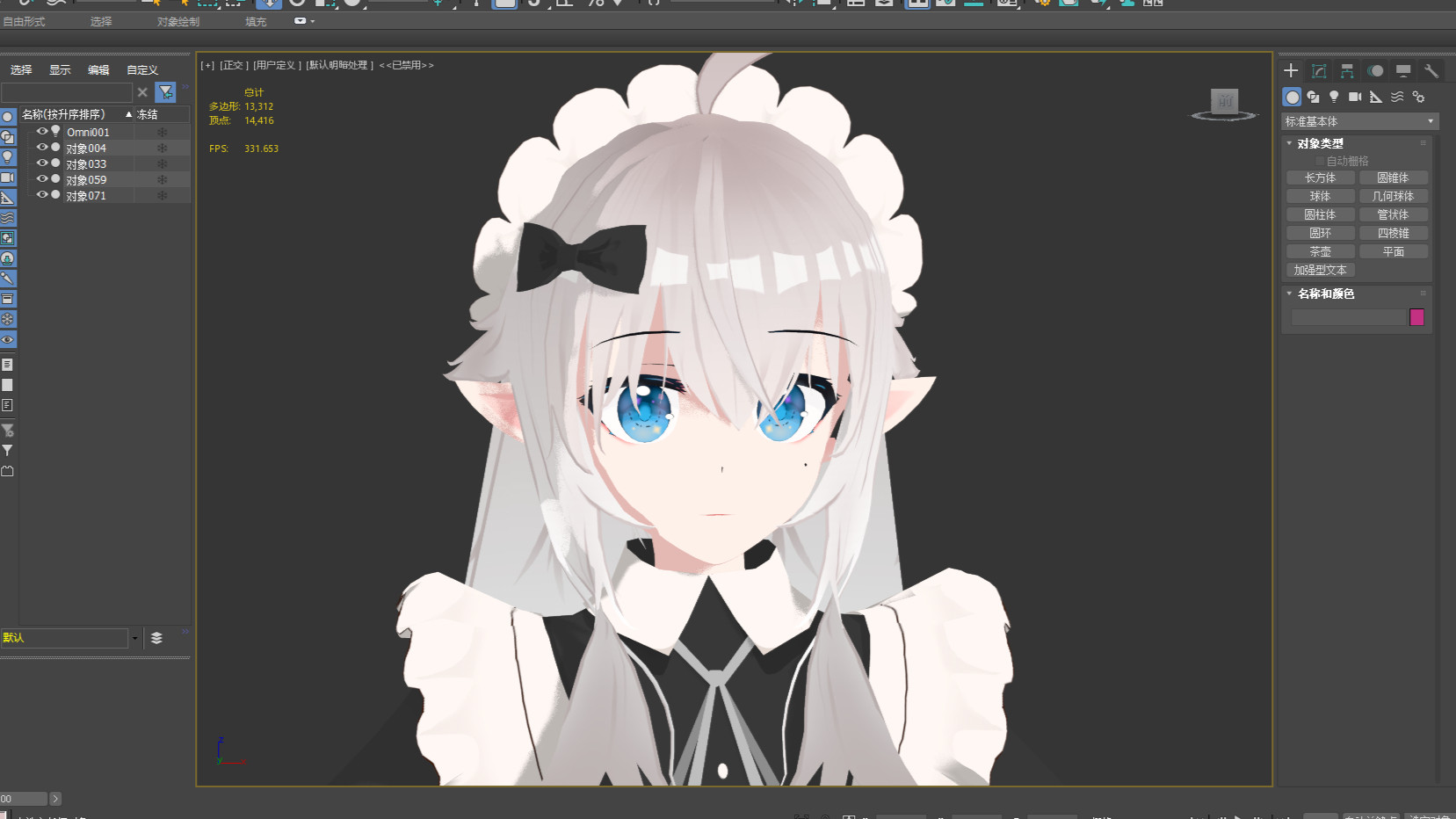The height and width of the screenshot is (819, 1456).
Task: Select the Lights category in Create panel
Action: [1334, 97]
